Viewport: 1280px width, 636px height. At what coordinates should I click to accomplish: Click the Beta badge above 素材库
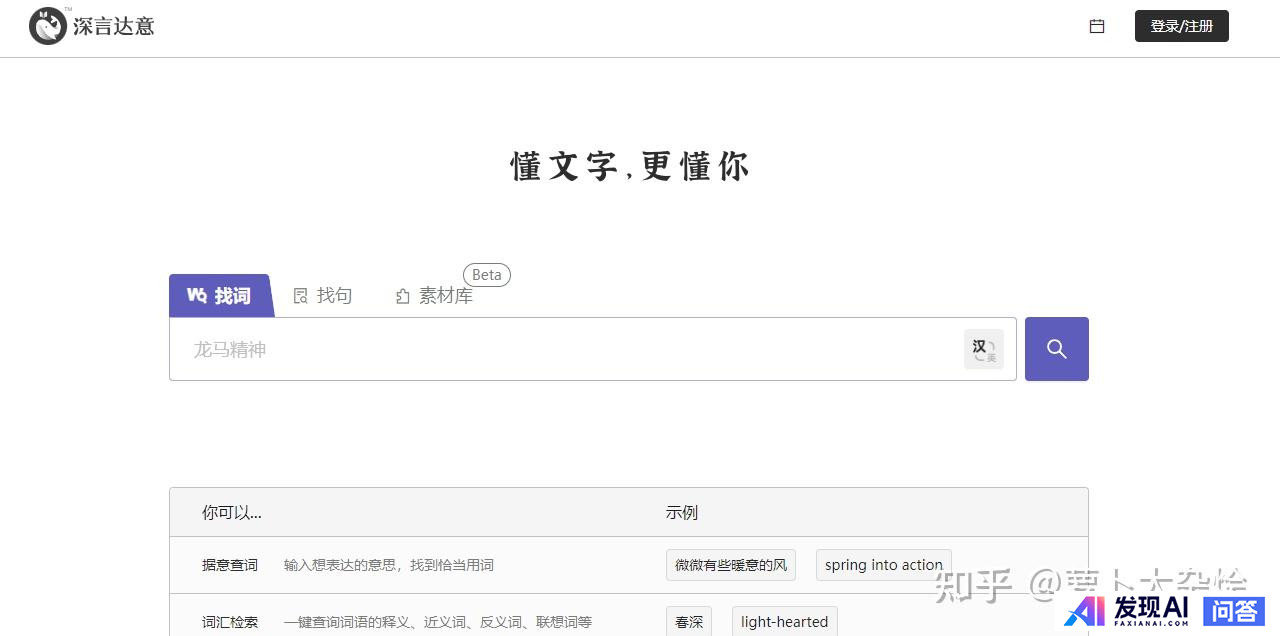487,275
